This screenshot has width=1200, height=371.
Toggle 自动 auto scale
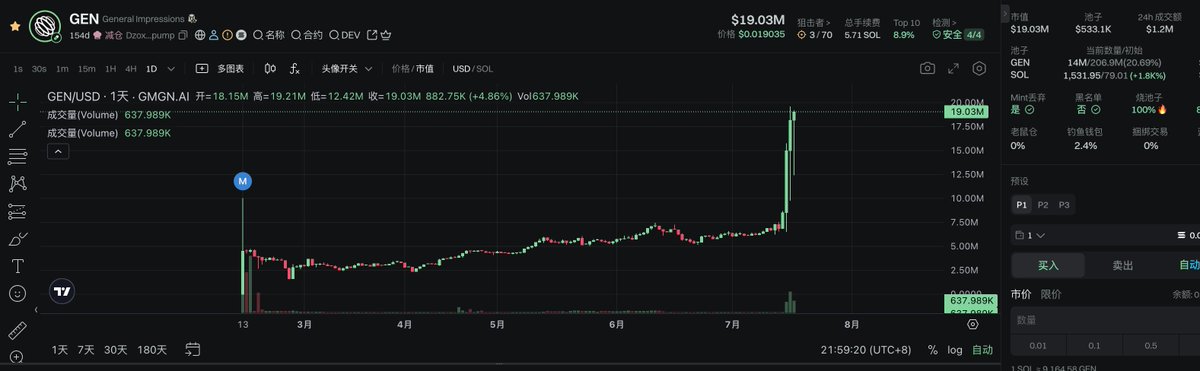983,350
